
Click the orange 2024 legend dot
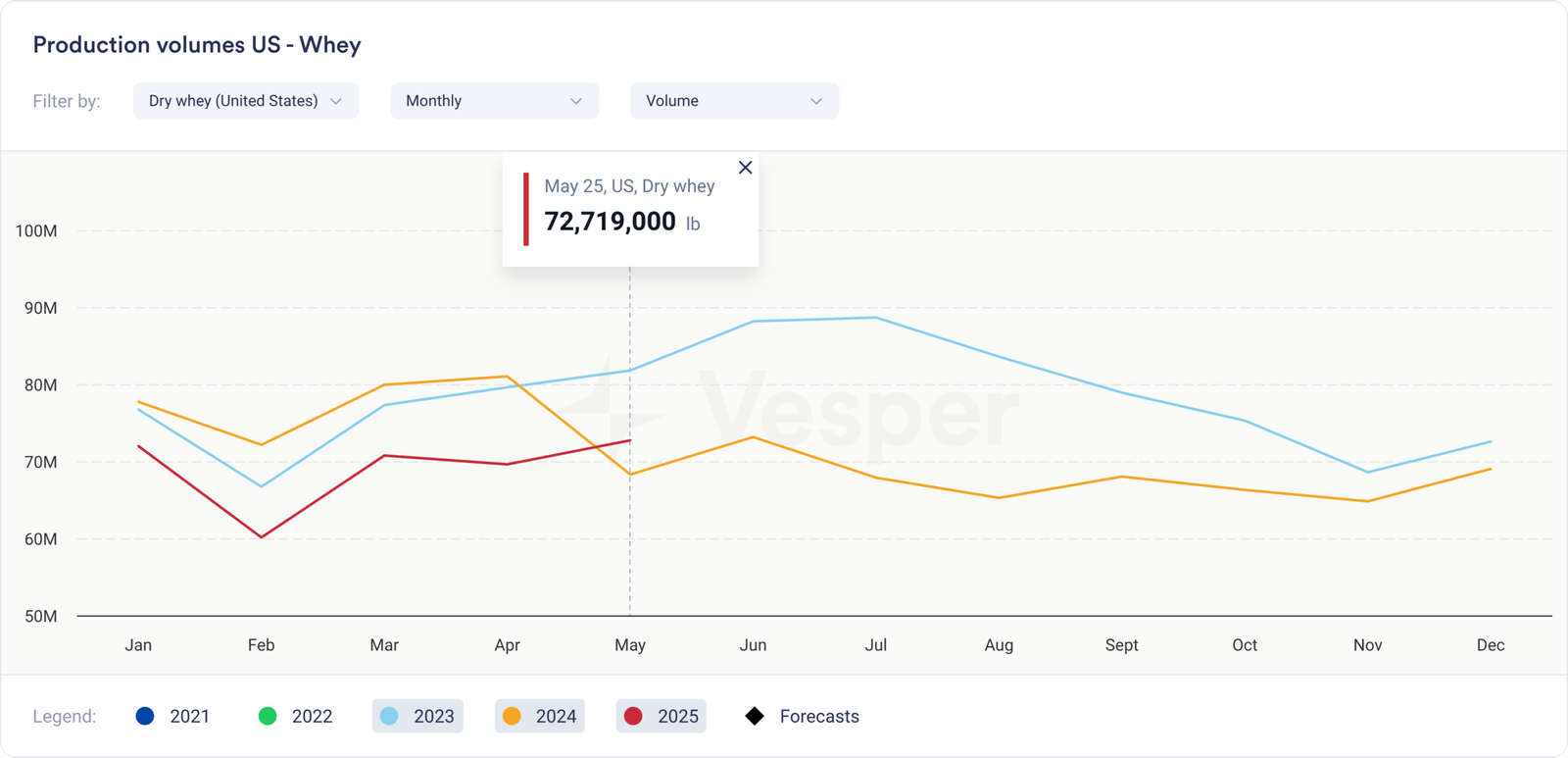click(x=512, y=716)
